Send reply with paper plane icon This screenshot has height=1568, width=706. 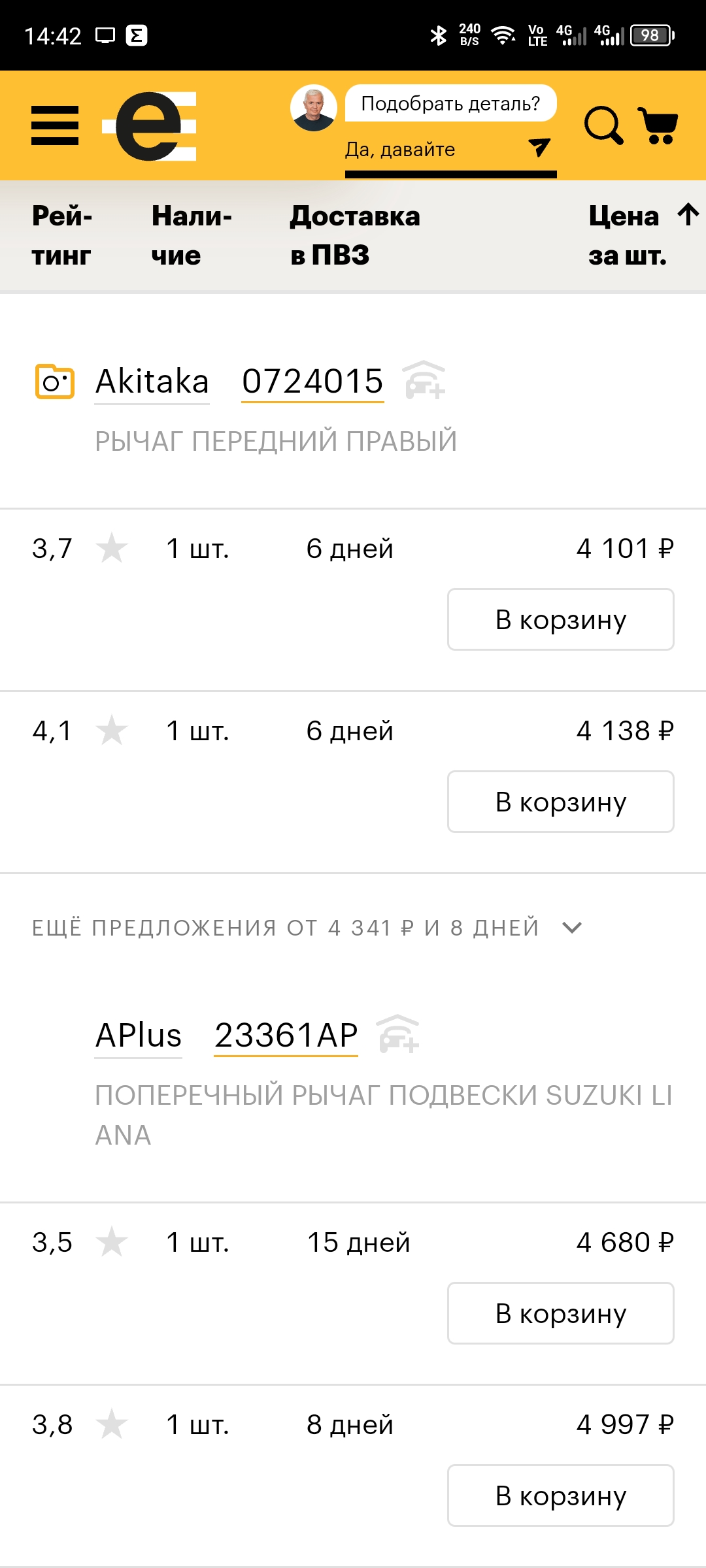[x=539, y=148]
